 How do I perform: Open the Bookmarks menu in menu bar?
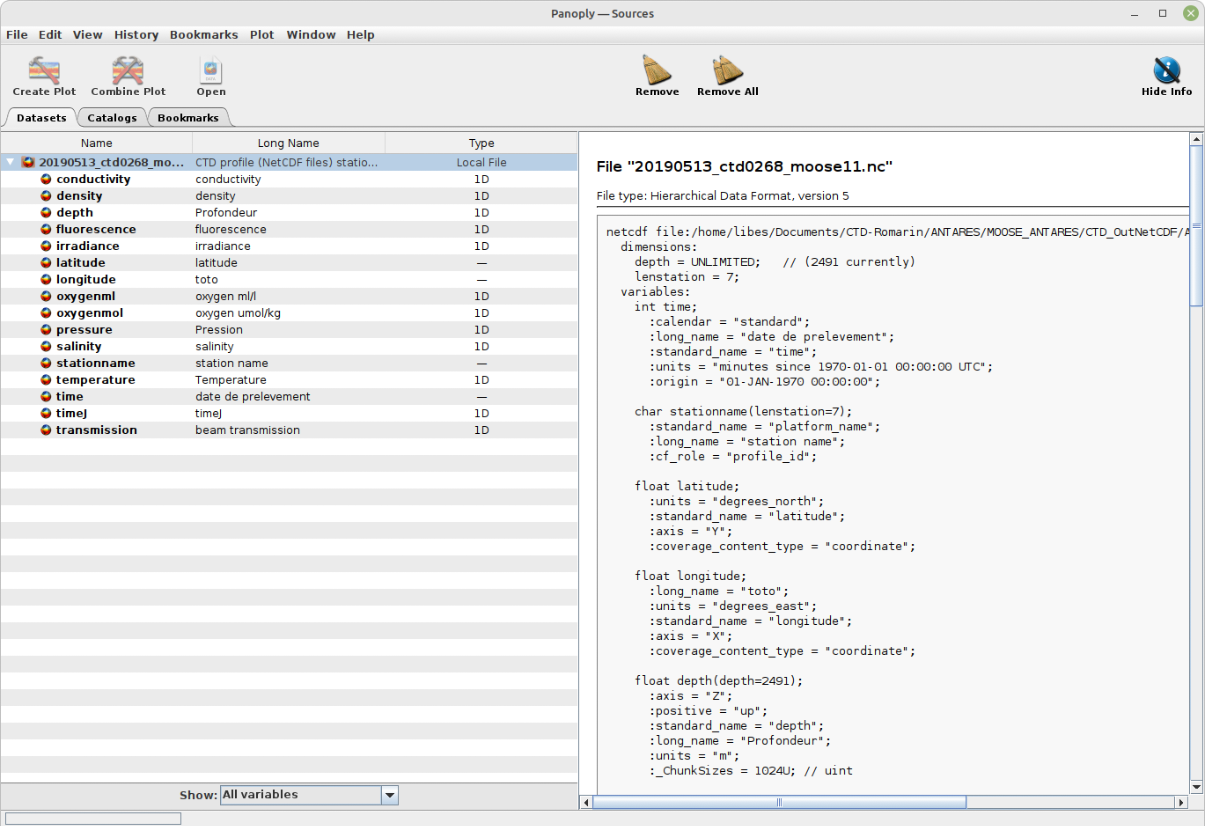tap(203, 35)
